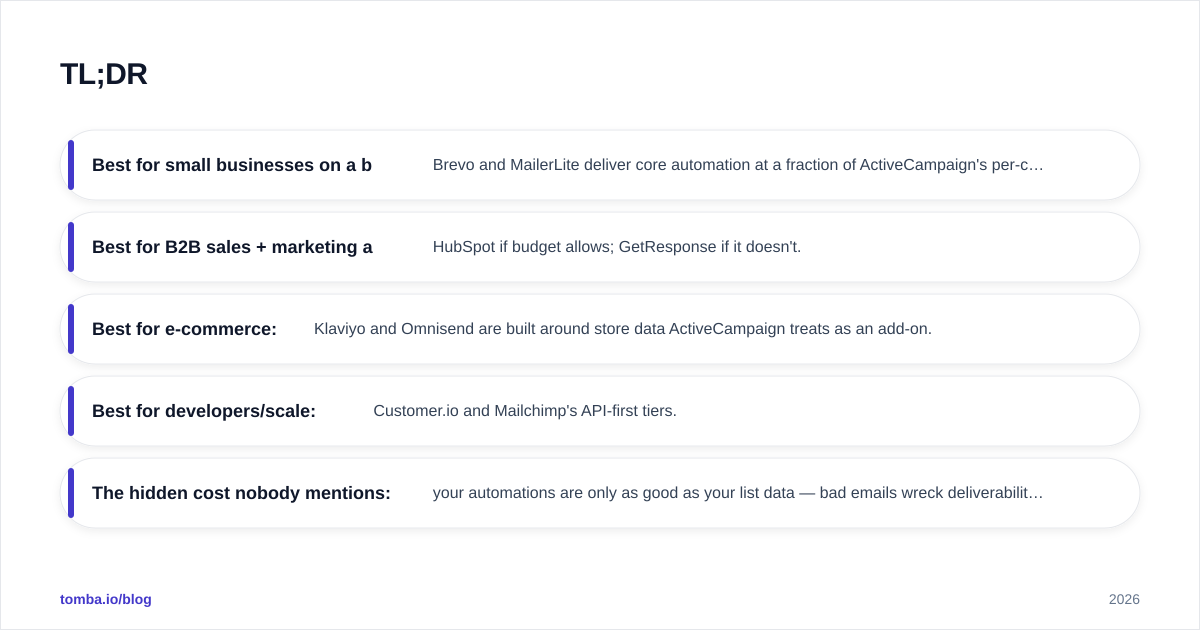Click purple accent bar on B2B card
Image resolution: width=1200 pixels, height=630 pixels.
coord(71,247)
